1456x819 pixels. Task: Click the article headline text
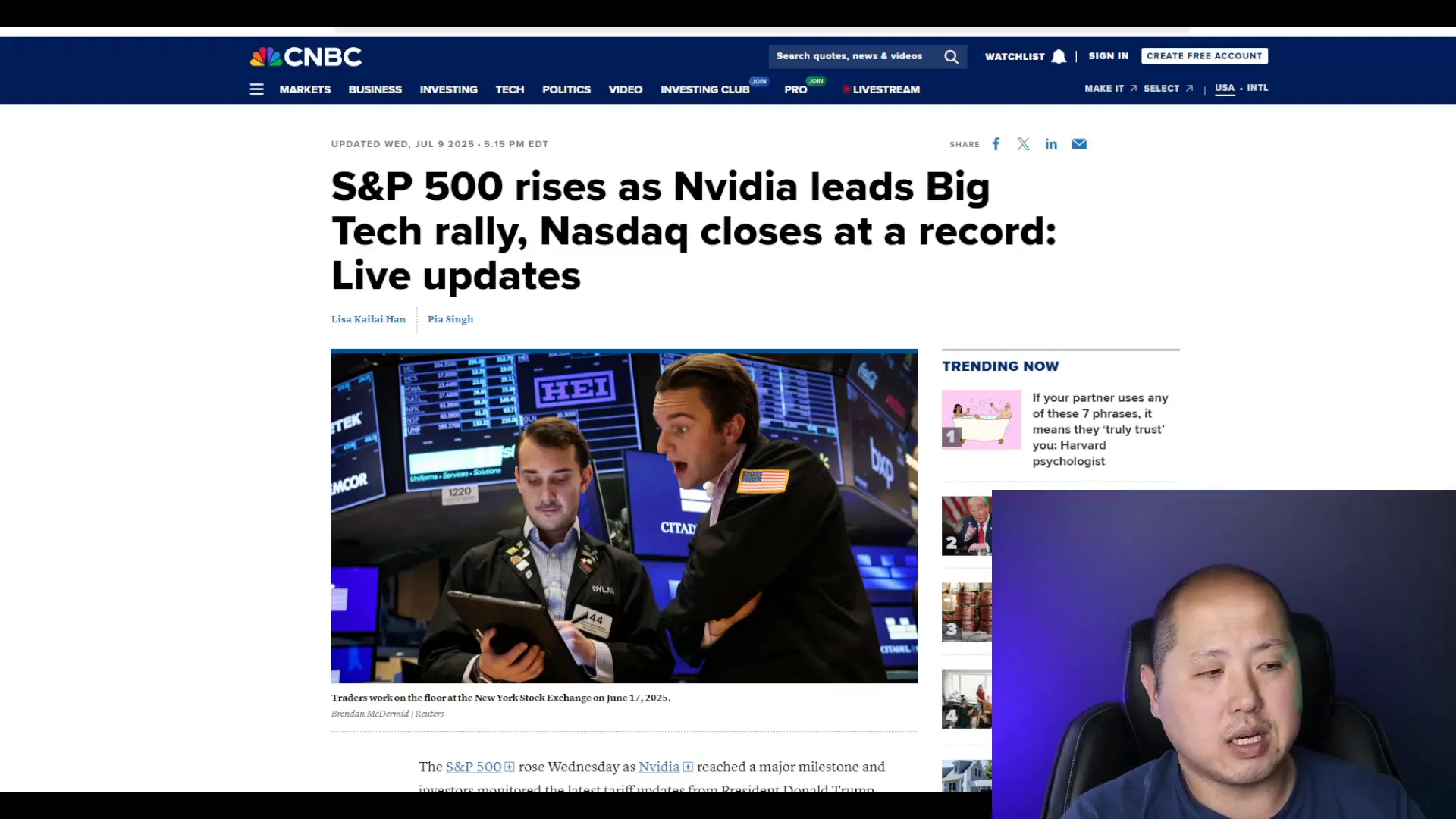(694, 231)
